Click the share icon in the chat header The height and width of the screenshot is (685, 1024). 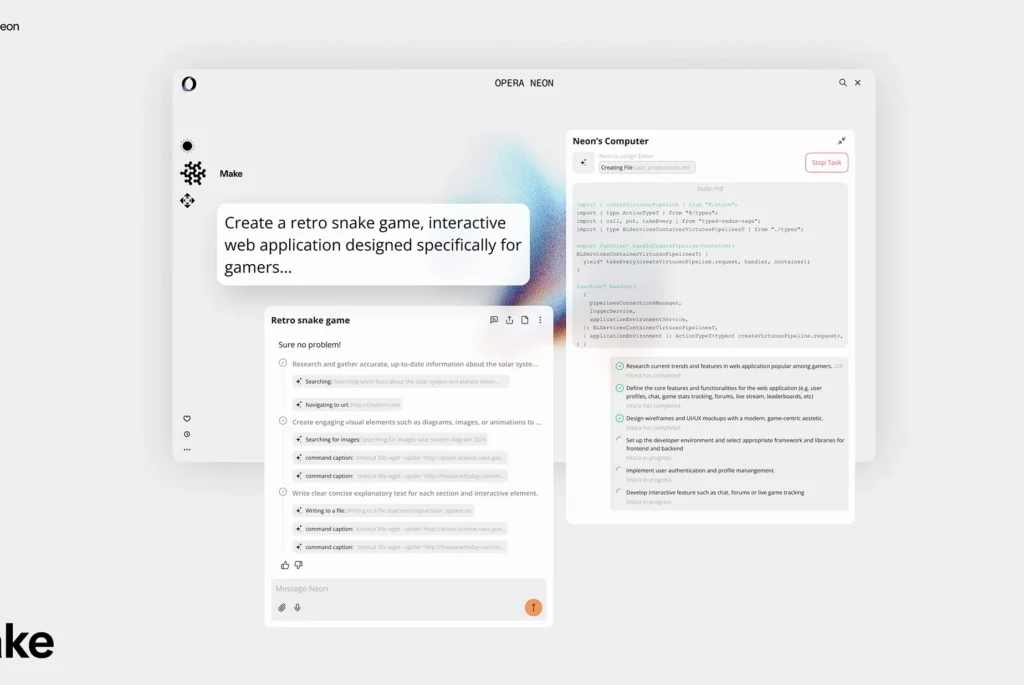tap(510, 320)
